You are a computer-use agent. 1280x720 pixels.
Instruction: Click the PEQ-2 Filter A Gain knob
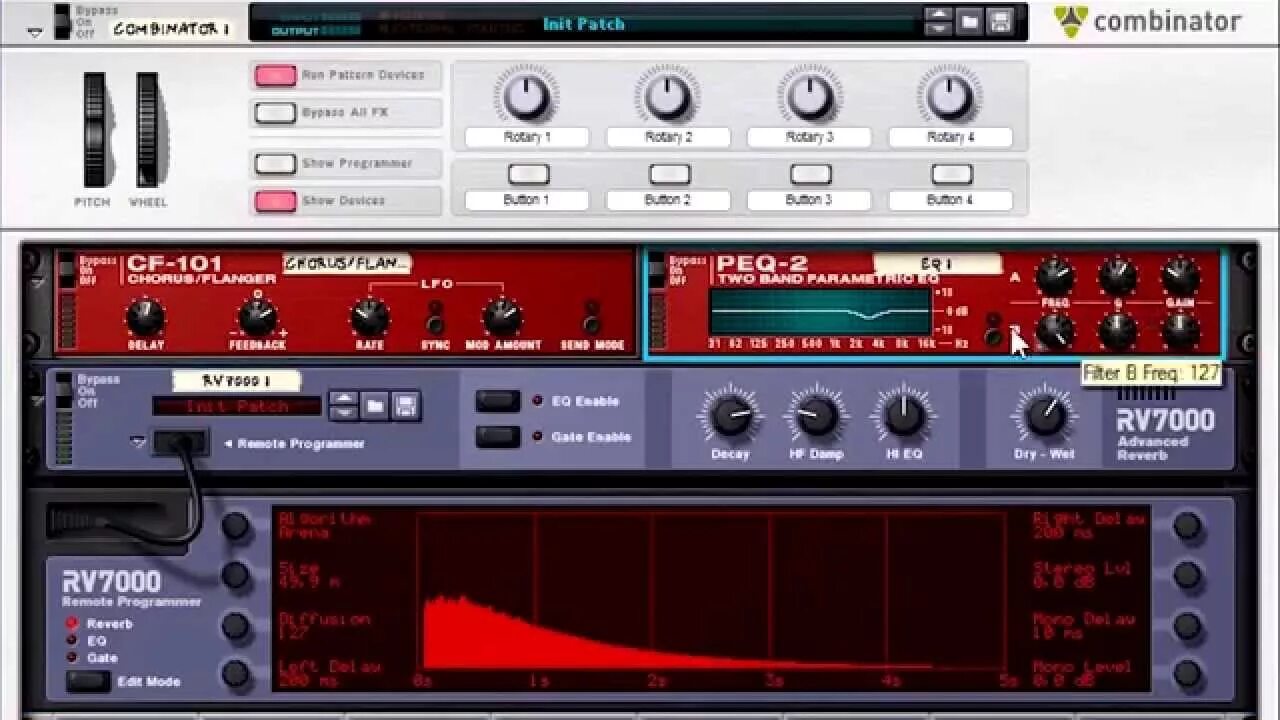pos(1181,276)
